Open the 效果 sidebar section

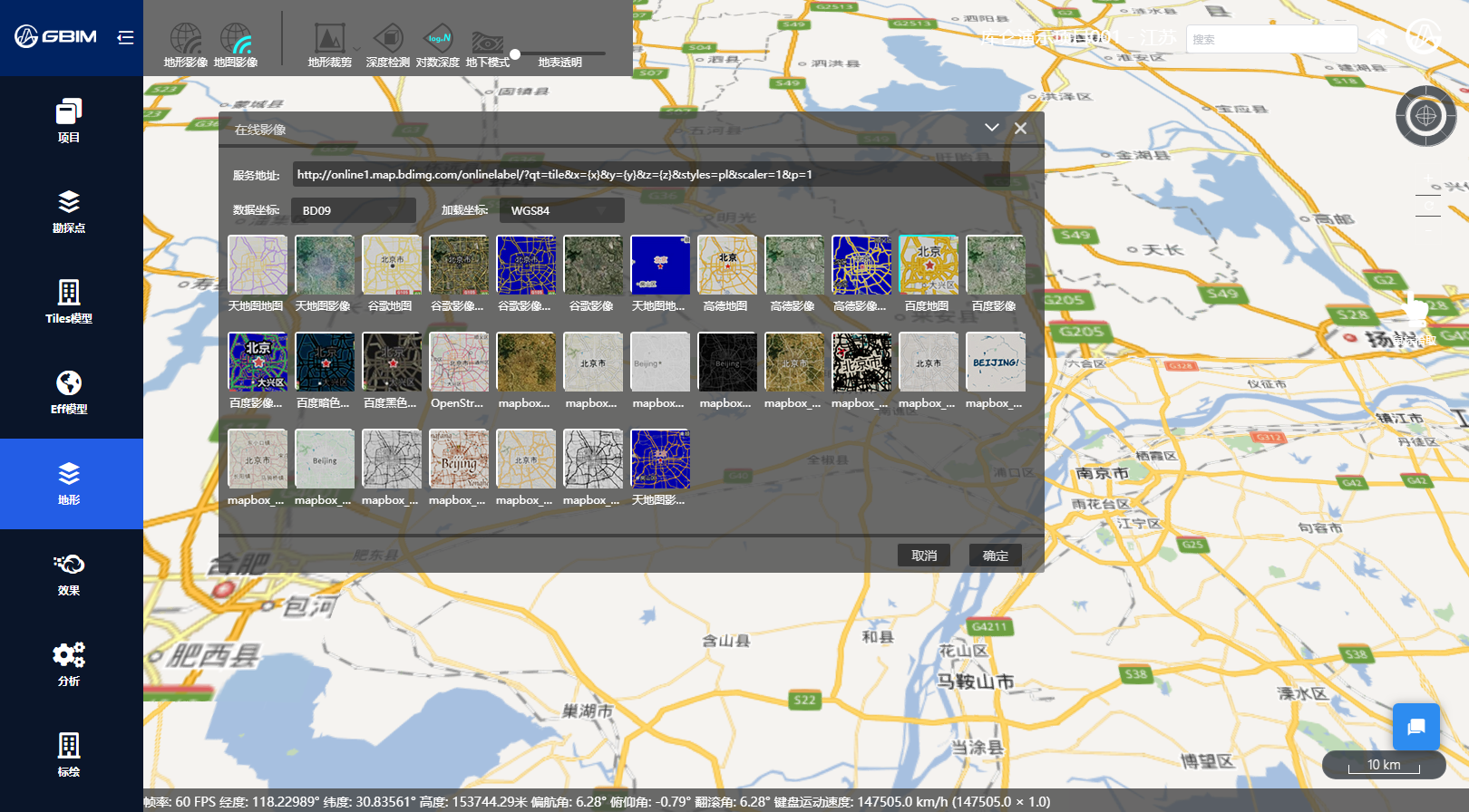coord(69,574)
